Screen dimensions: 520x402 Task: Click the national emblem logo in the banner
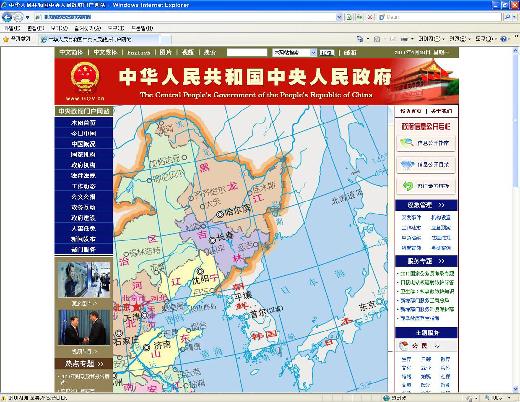[x=85, y=77]
